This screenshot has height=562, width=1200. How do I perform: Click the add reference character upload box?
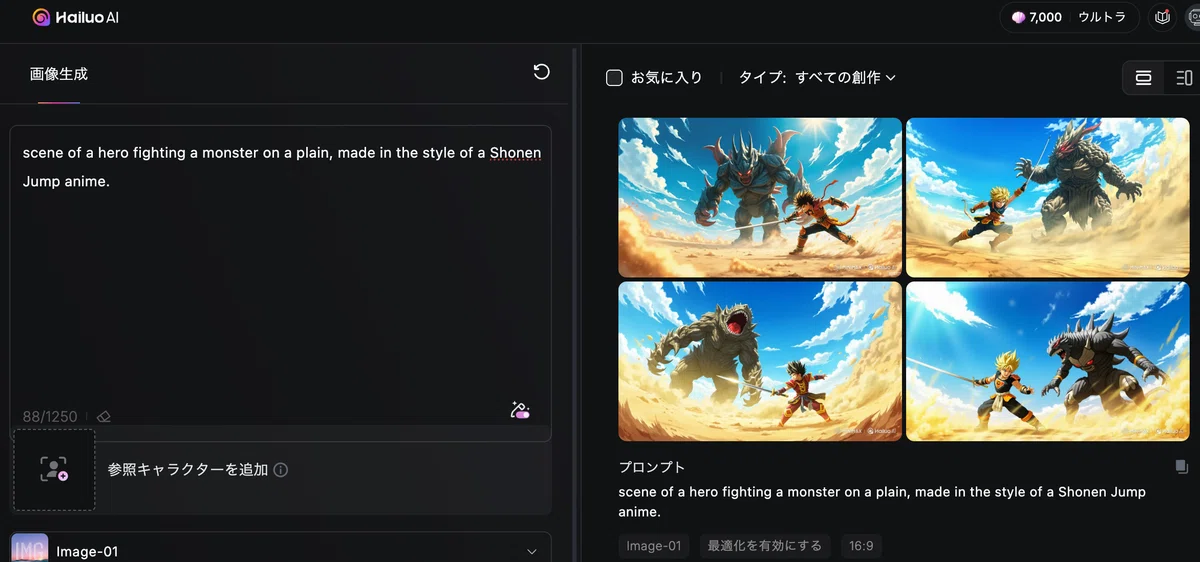click(54, 470)
